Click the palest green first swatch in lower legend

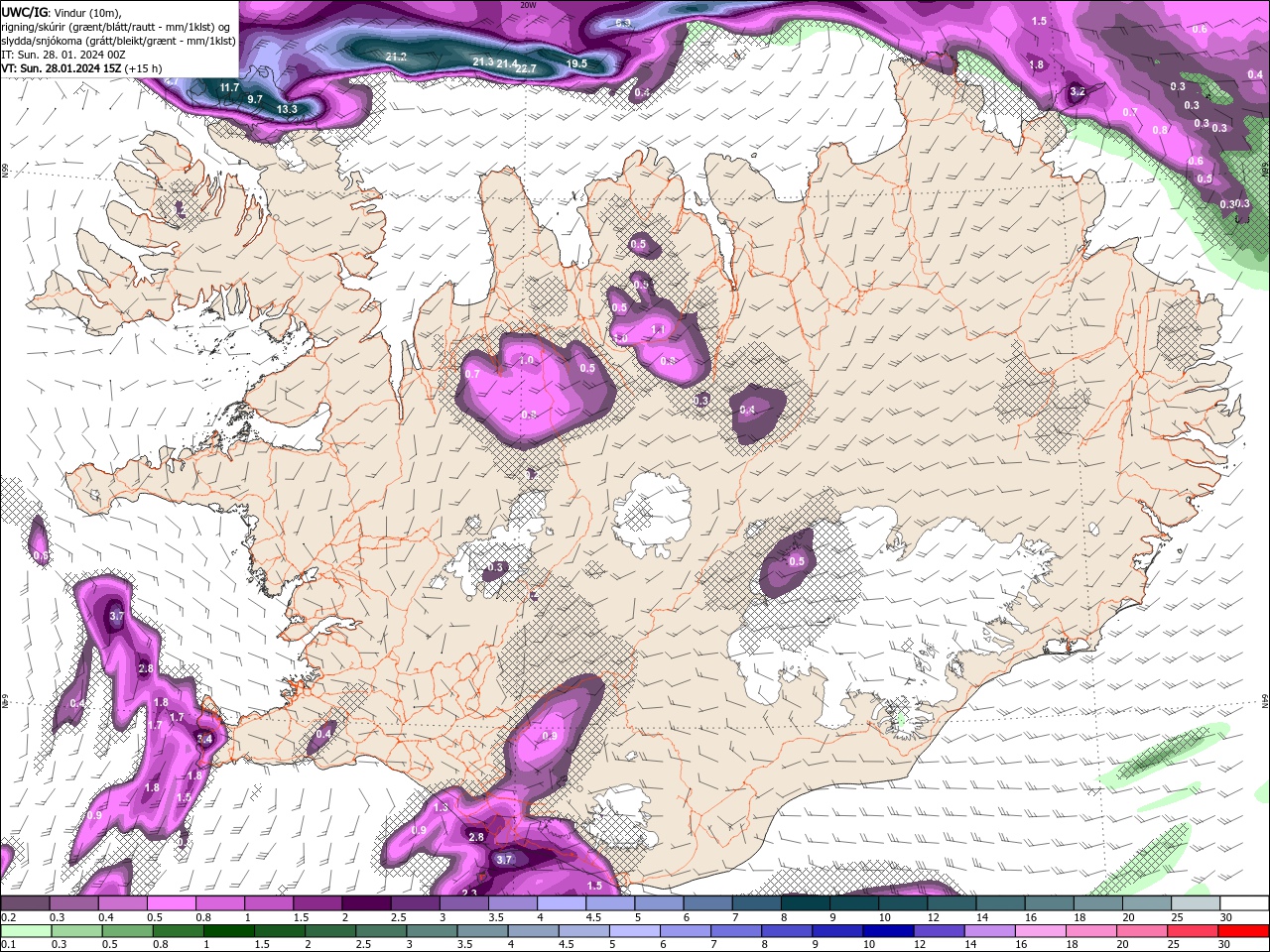click(x=26, y=931)
